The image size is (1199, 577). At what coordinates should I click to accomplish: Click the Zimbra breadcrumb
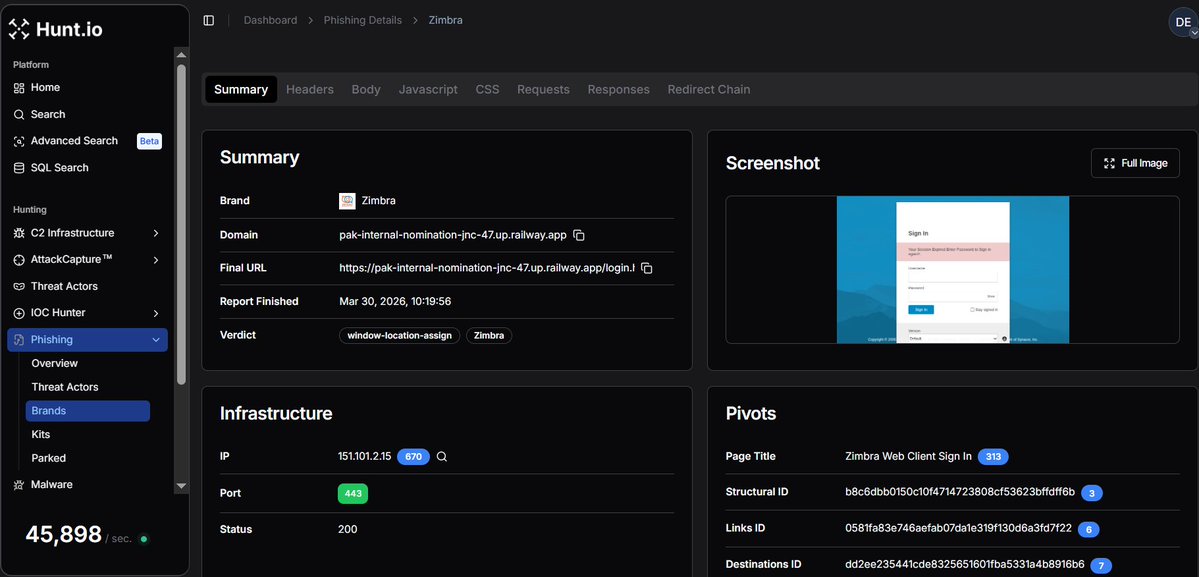pyautogui.click(x=445, y=21)
